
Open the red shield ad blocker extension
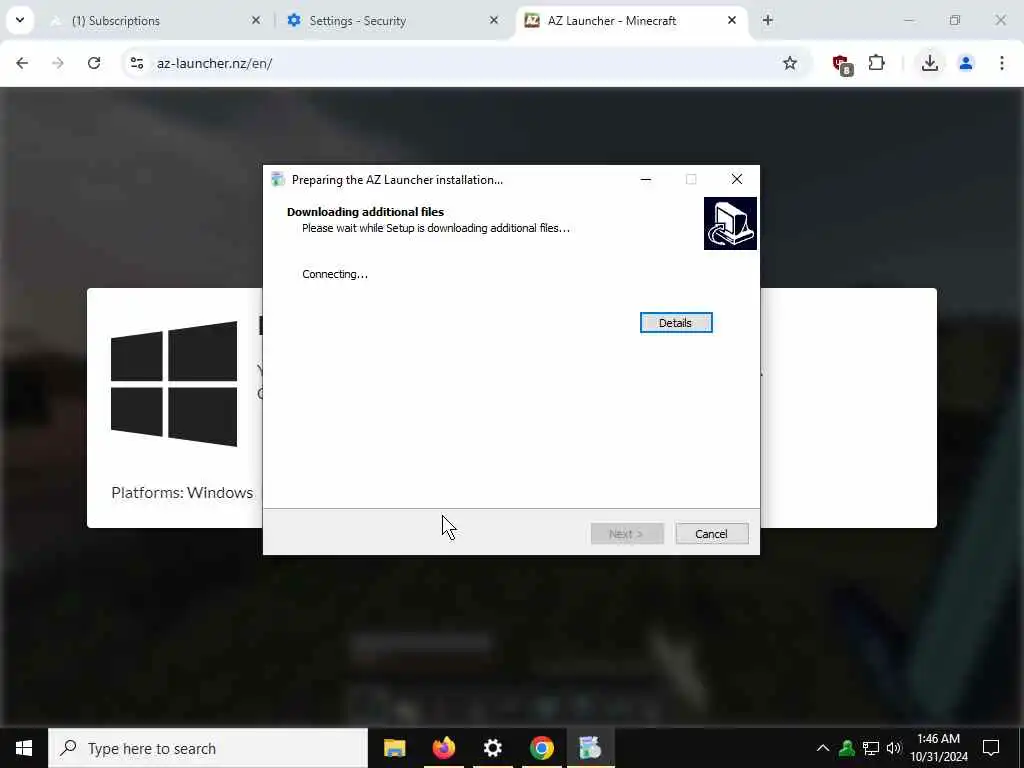(842, 64)
